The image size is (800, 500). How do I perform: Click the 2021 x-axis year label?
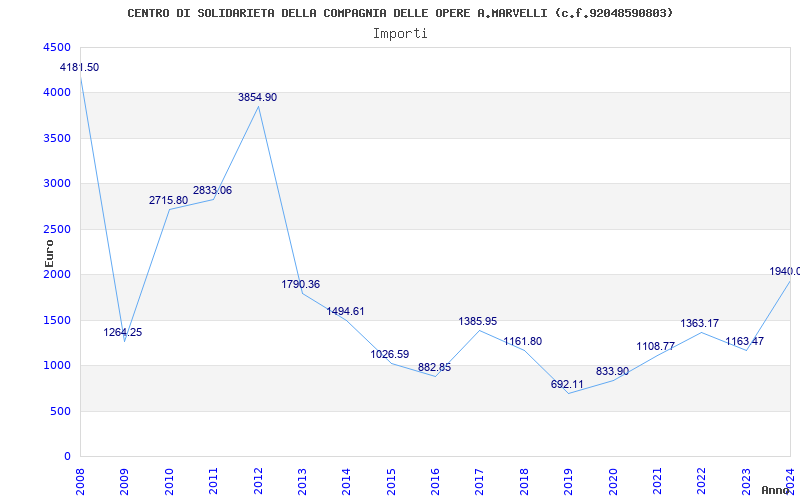[x=657, y=481]
